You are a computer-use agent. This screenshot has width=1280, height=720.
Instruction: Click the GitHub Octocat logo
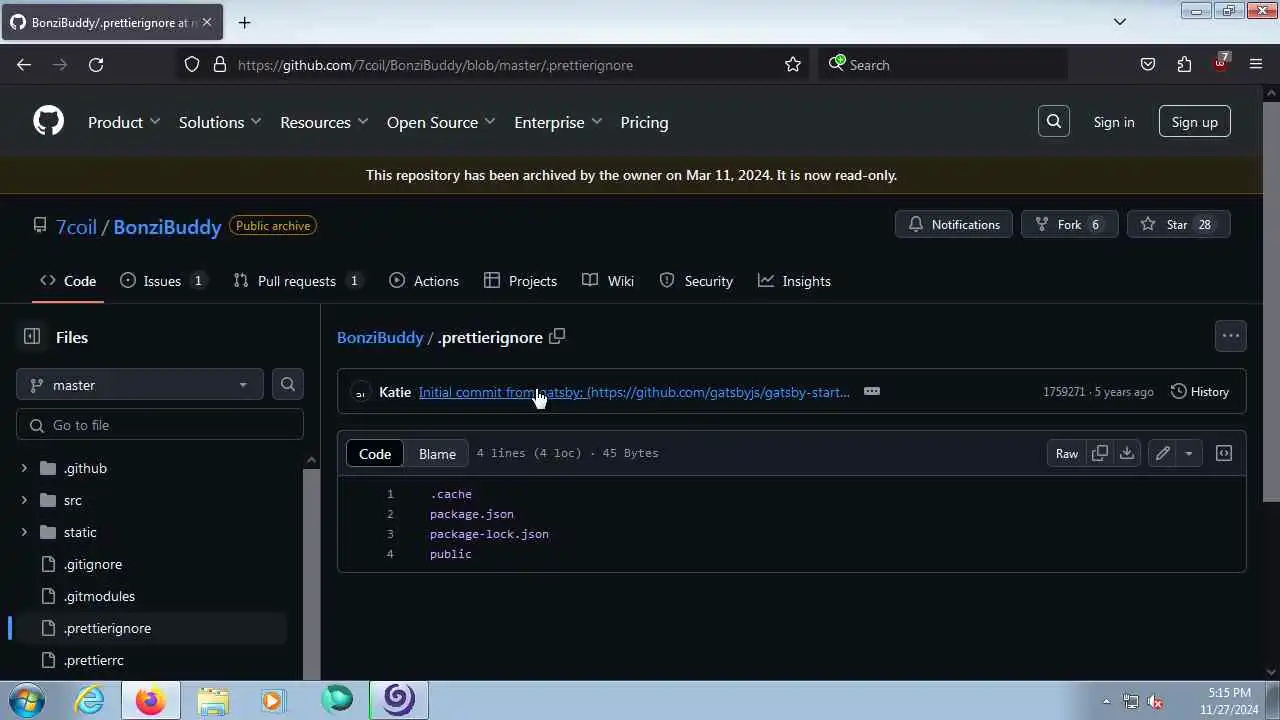pos(48,122)
